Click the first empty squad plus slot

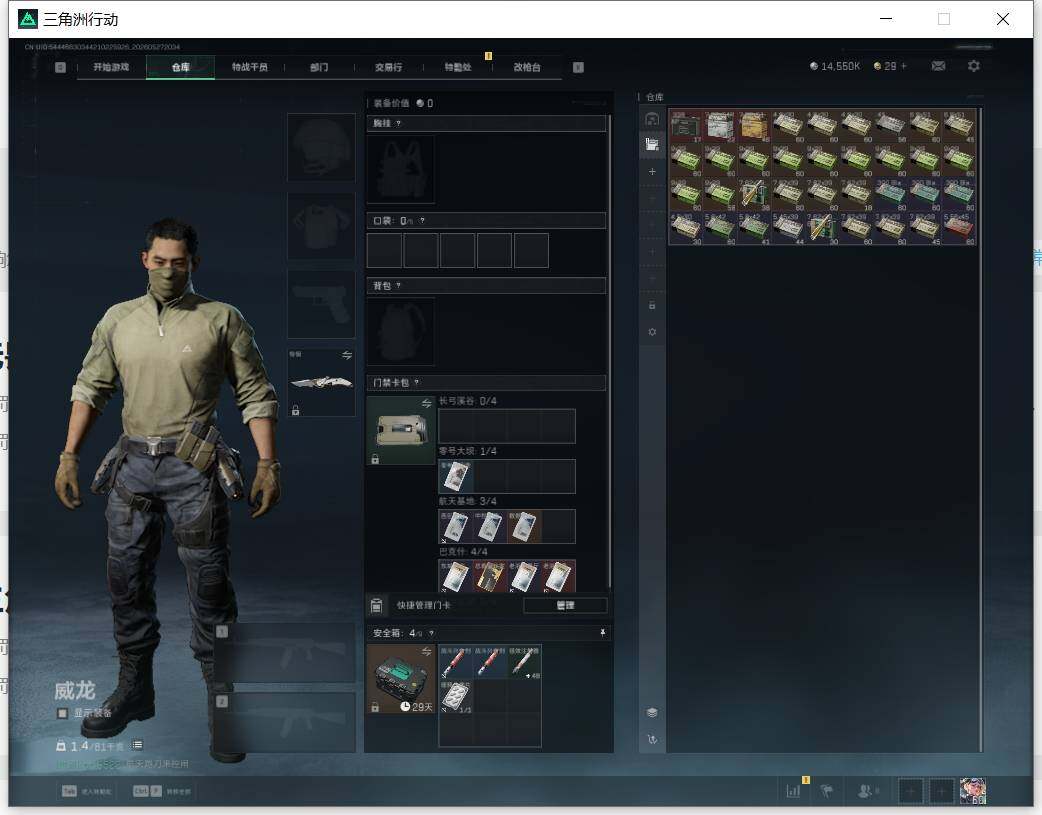click(911, 791)
